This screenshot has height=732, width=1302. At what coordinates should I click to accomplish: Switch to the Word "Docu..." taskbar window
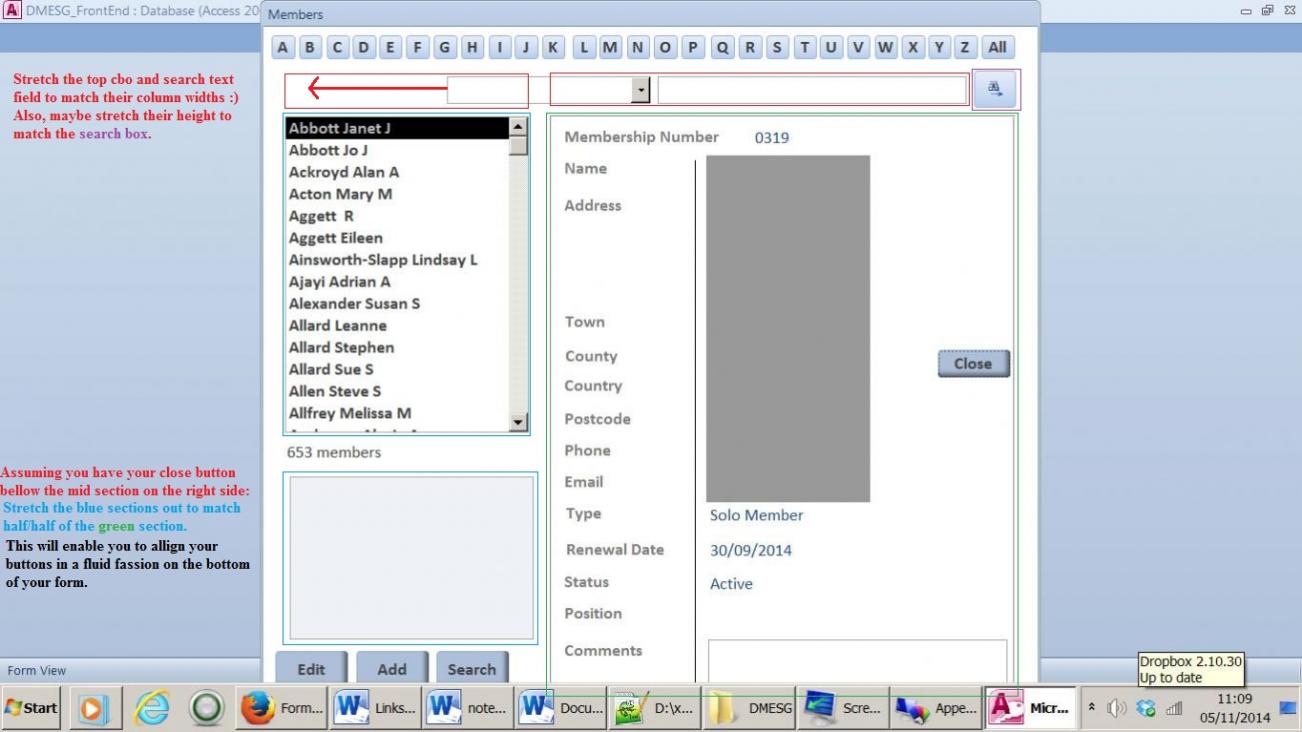pos(561,708)
